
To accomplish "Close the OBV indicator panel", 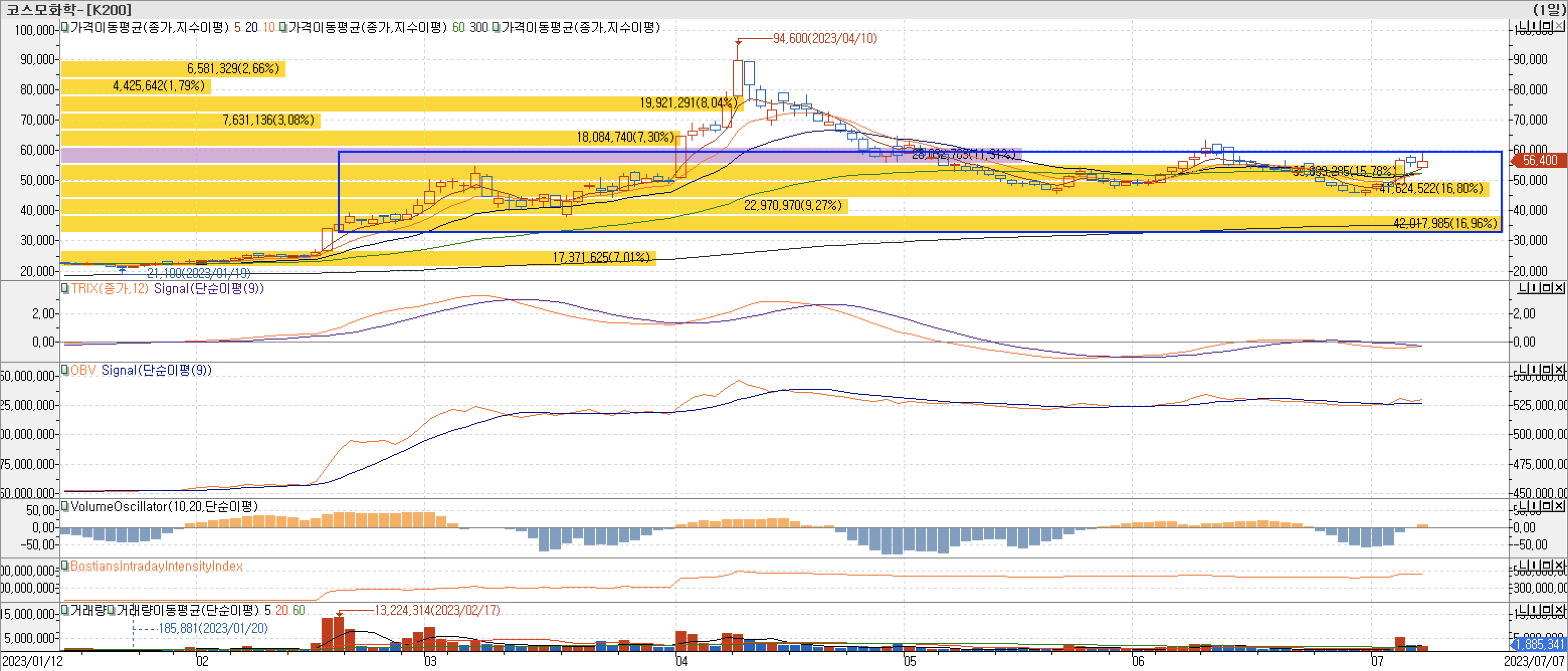I will 1559,369.
